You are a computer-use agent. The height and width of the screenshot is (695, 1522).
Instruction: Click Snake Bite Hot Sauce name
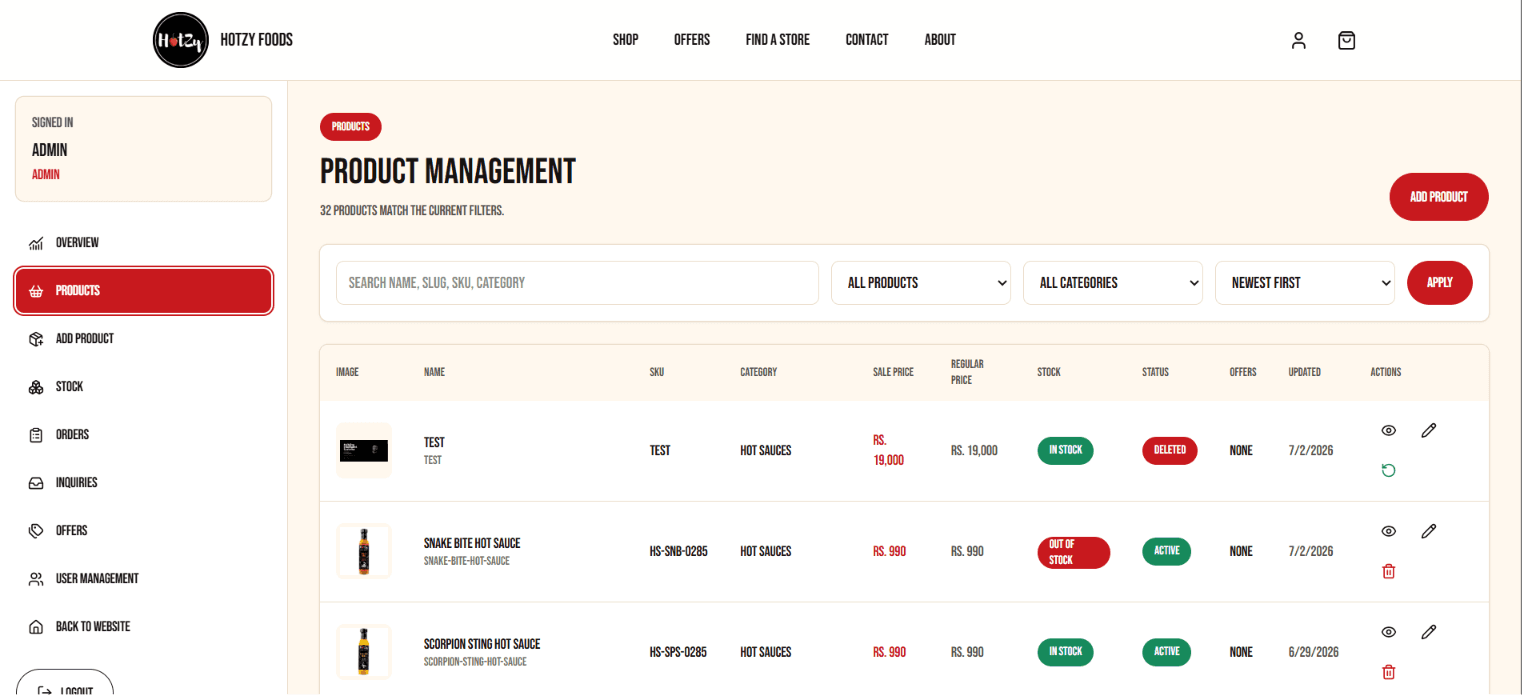[x=472, y=543]
